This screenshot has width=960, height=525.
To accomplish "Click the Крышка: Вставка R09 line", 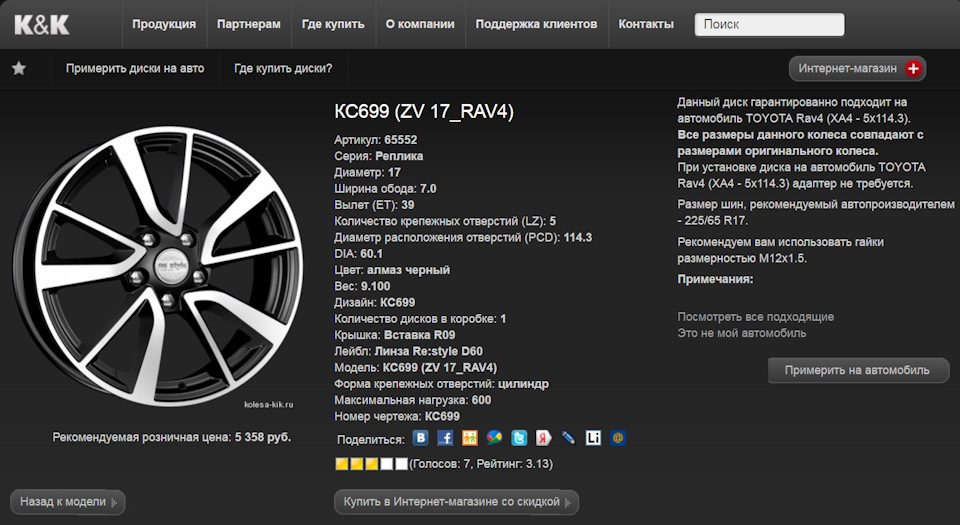I will (394, 335).
